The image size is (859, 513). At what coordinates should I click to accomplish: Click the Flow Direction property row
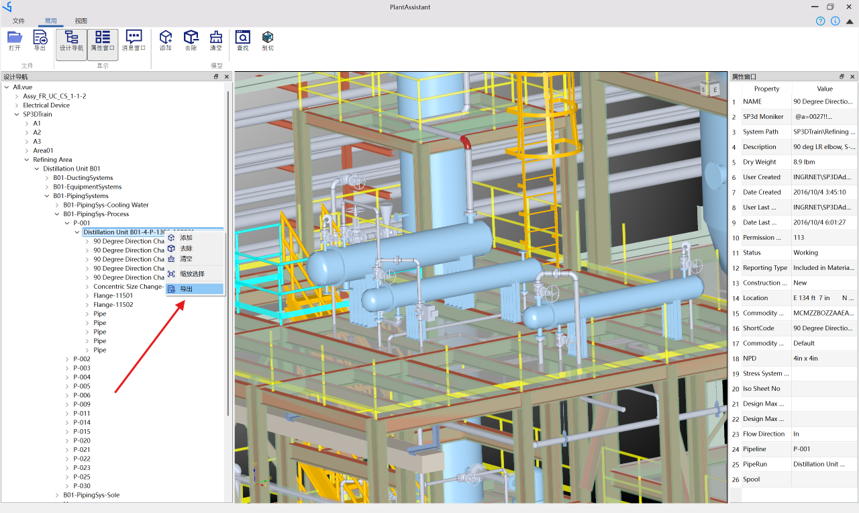pyautogui.click(x=793, y=434)
